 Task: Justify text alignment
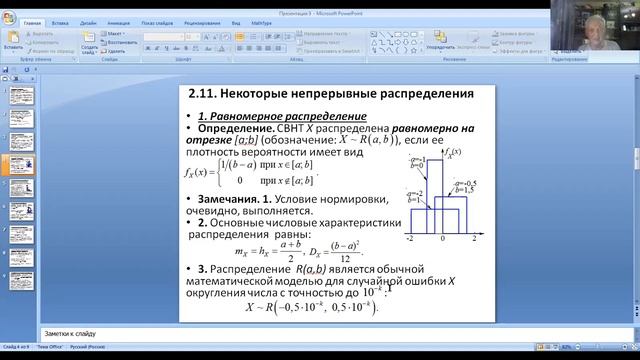coord(268,49)
